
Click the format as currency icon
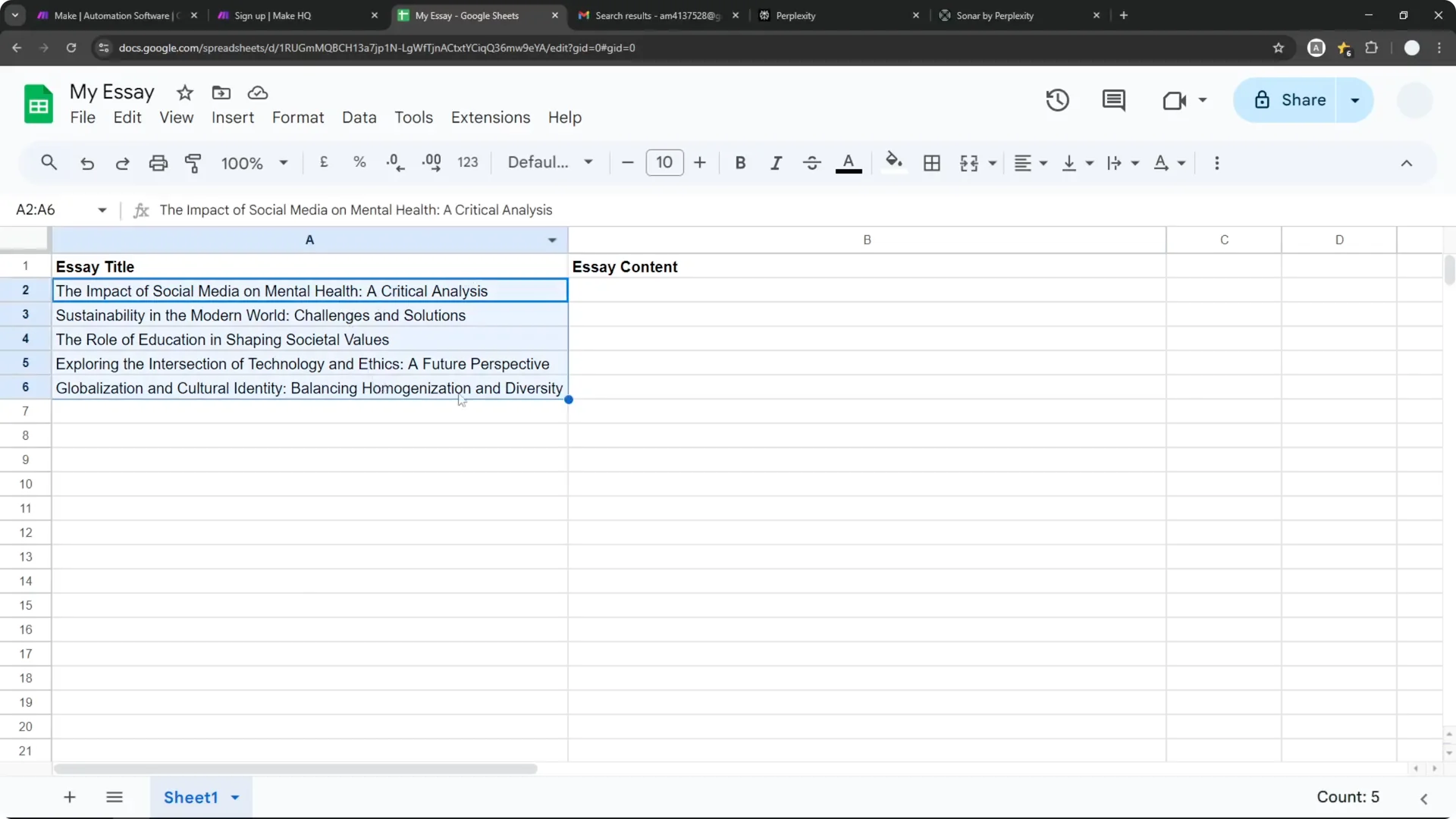click(324, 162)
